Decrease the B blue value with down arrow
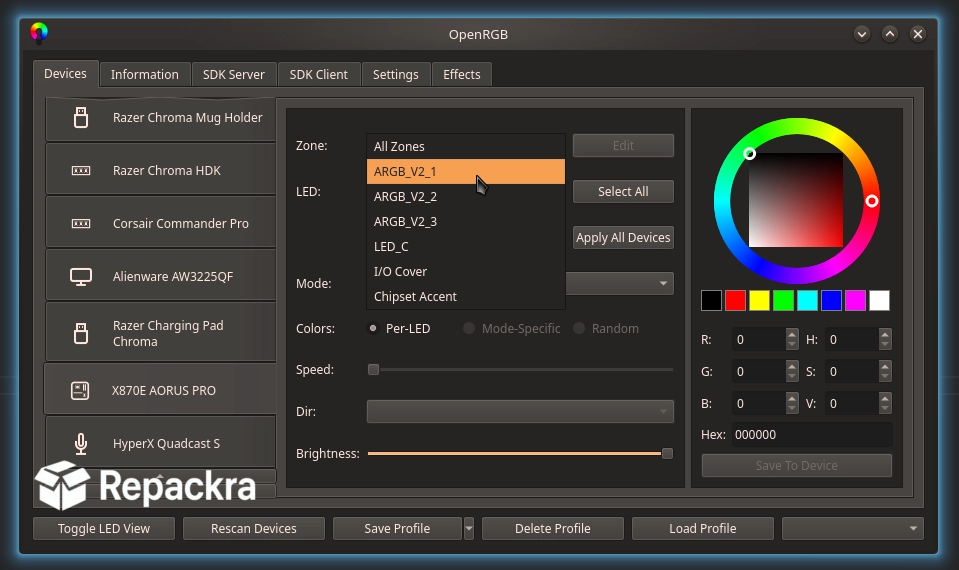 coord(792,409)
